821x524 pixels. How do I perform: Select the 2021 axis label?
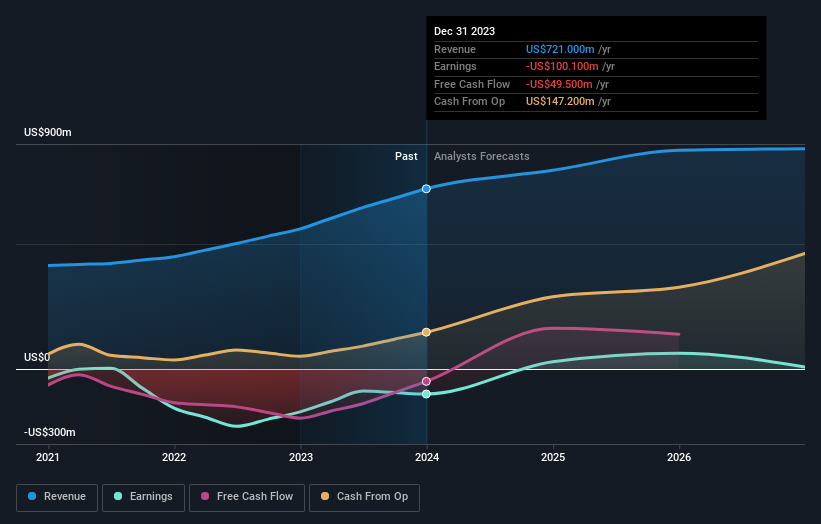(x=48, y=457)
